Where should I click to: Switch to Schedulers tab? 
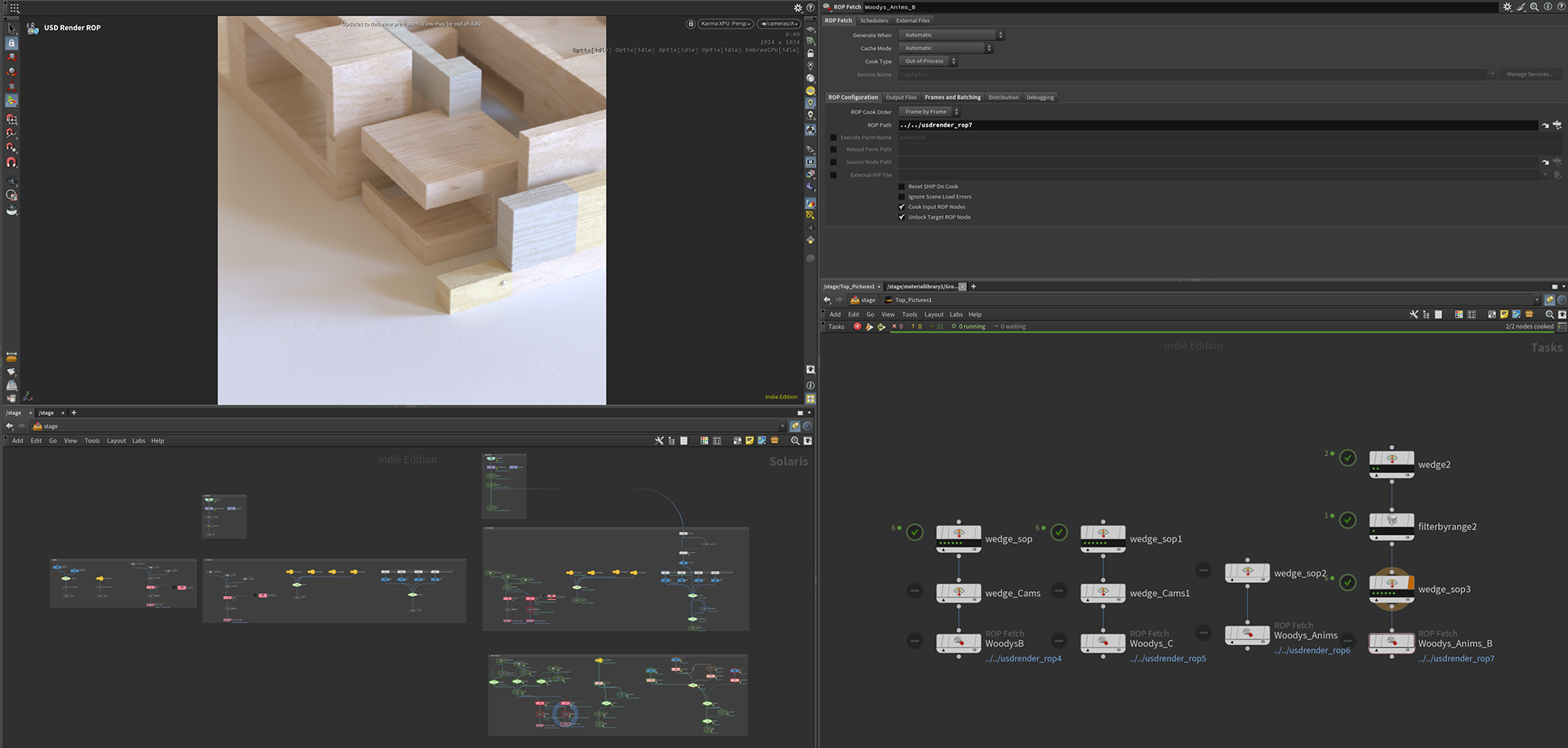[874, 20]
